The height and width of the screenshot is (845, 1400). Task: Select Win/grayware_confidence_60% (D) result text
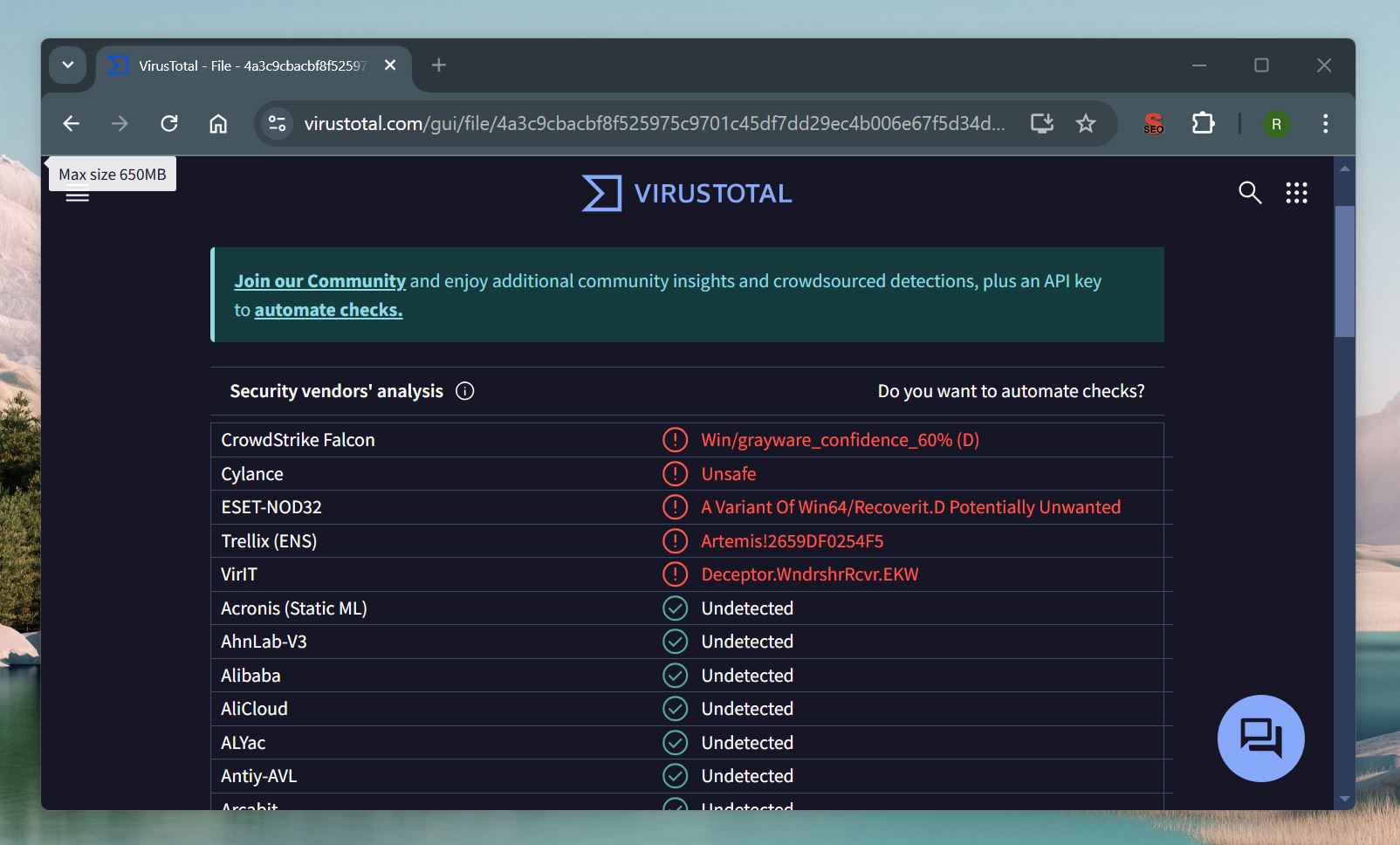click(841, 440)
